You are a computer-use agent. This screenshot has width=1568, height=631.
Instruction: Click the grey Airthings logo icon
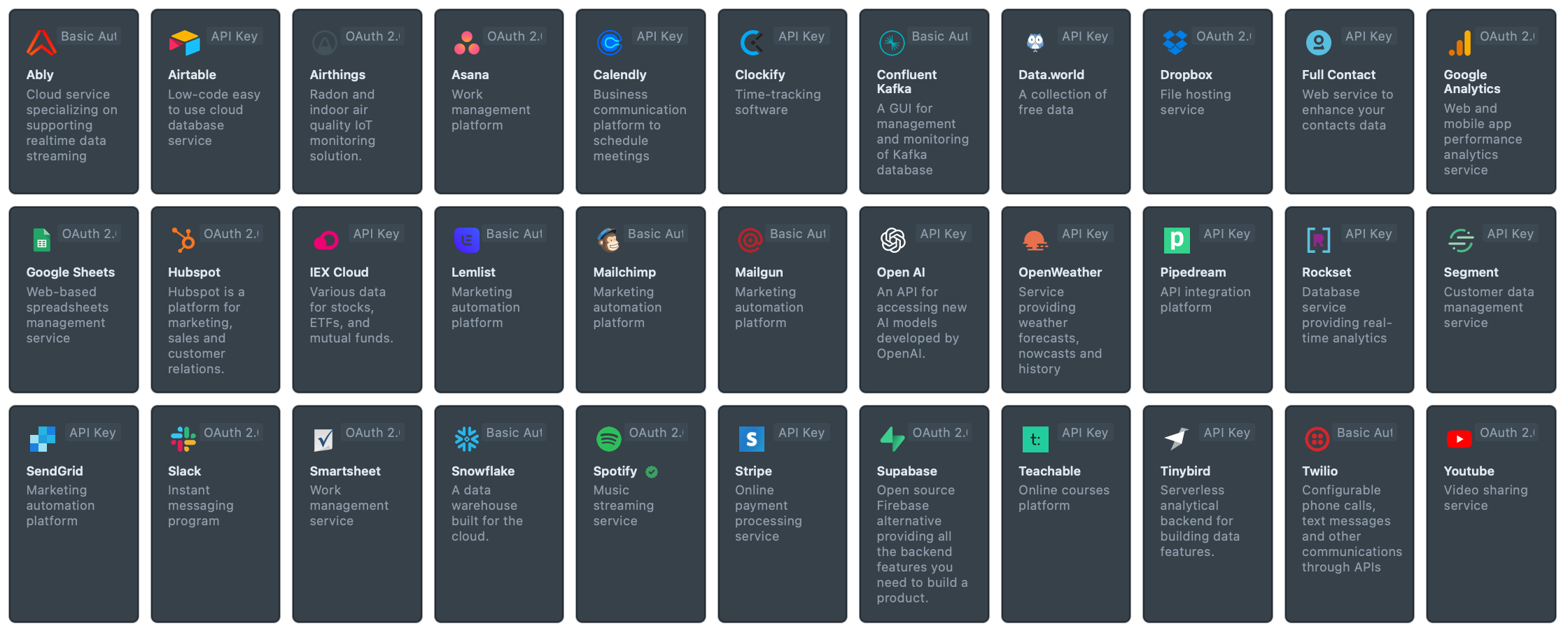click(x=324, y=43)
